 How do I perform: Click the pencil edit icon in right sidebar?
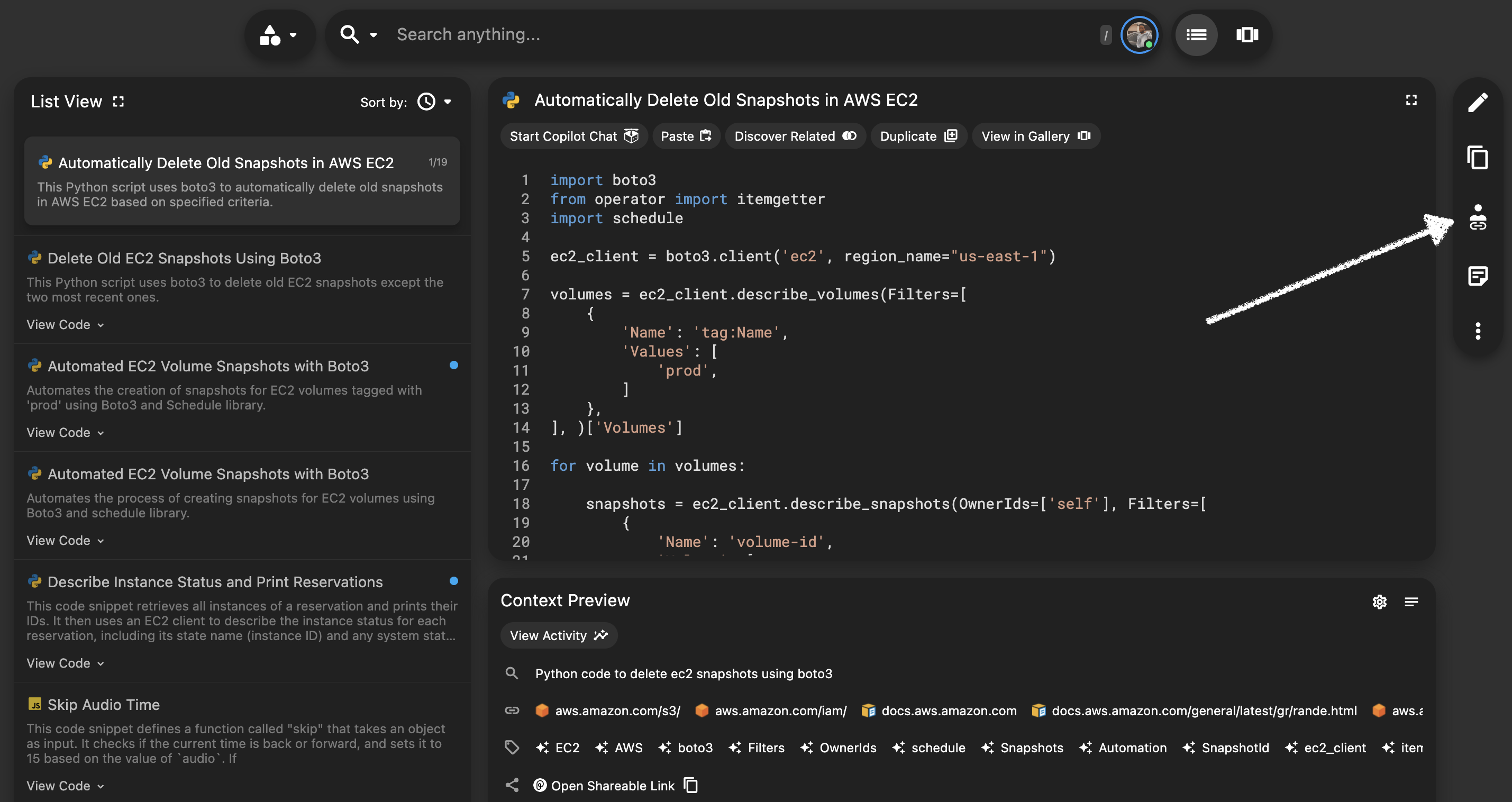(x=1478, y=102)
